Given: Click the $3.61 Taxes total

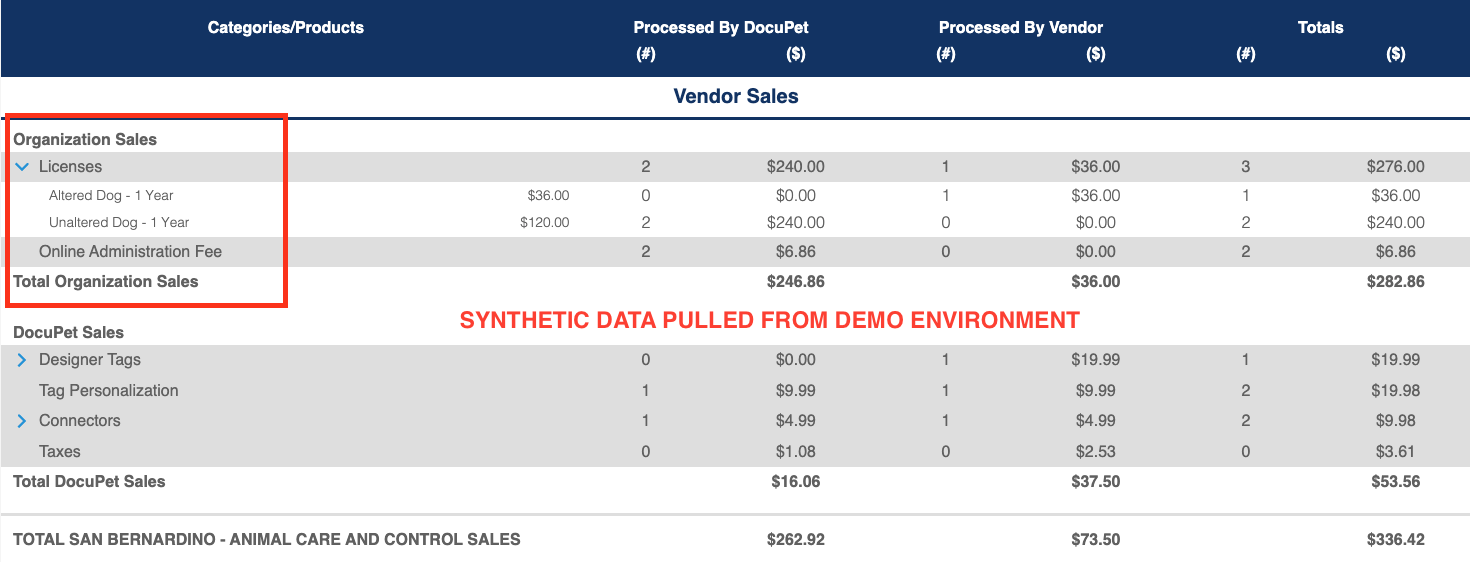Looking at the screenshot, I should tap(1396, 452).
